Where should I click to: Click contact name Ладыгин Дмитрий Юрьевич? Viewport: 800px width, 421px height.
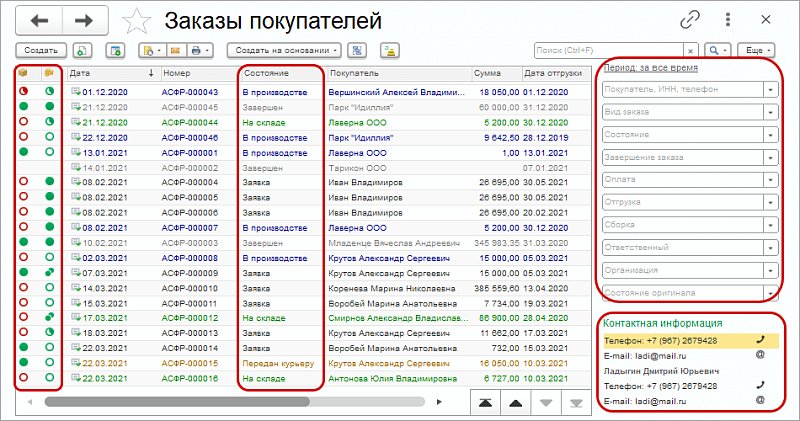click(x=661, y=371)
